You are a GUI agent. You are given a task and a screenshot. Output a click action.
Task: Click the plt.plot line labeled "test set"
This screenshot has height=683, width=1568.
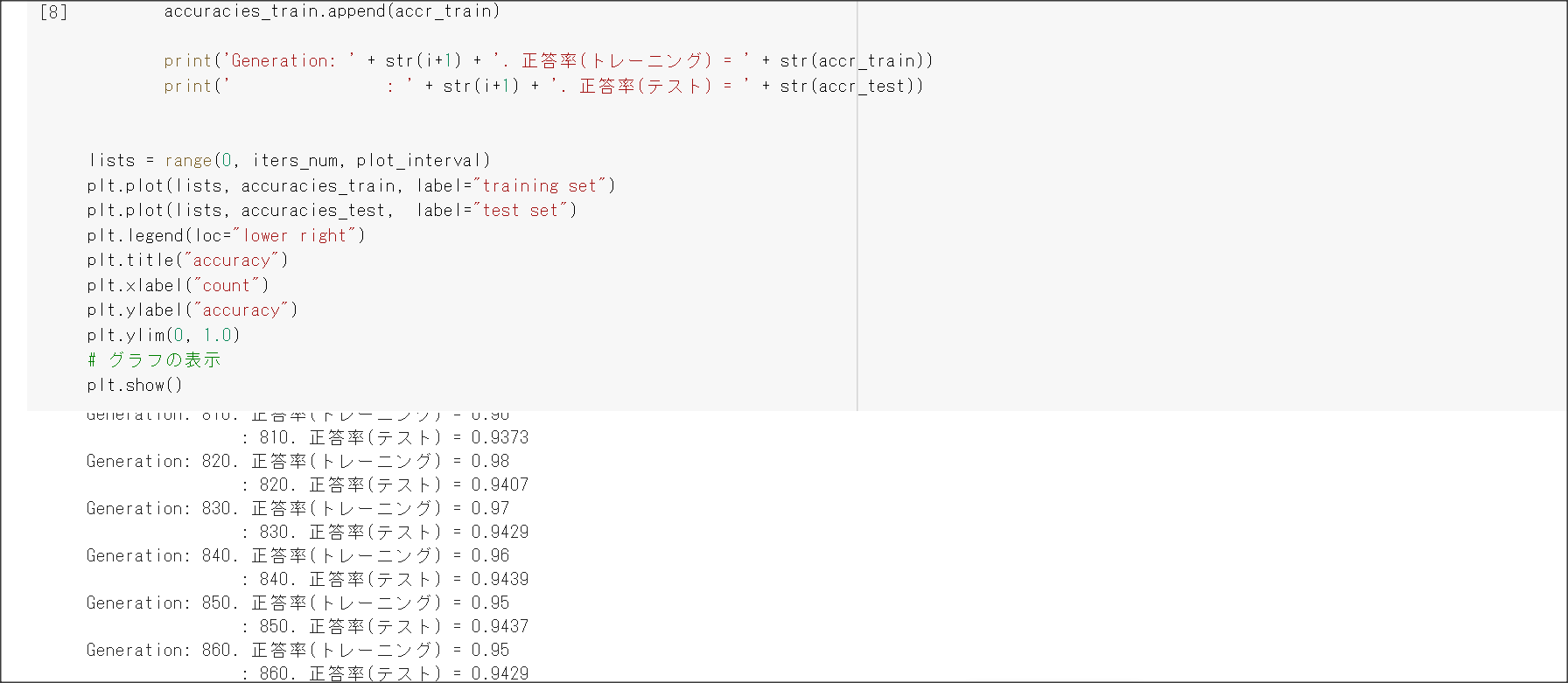coord(332,210)
